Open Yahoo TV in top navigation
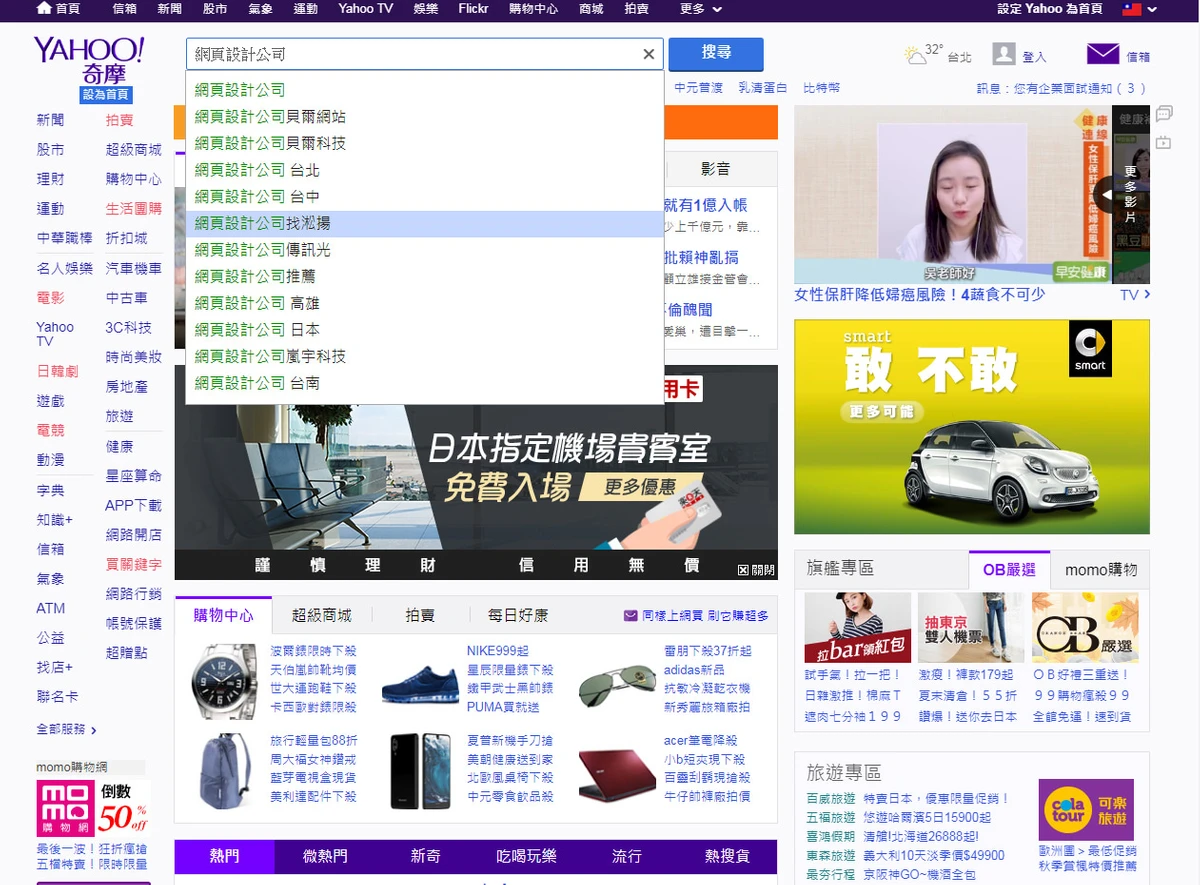This screenshot has height=885, width=1200. [x=365, y=9]
